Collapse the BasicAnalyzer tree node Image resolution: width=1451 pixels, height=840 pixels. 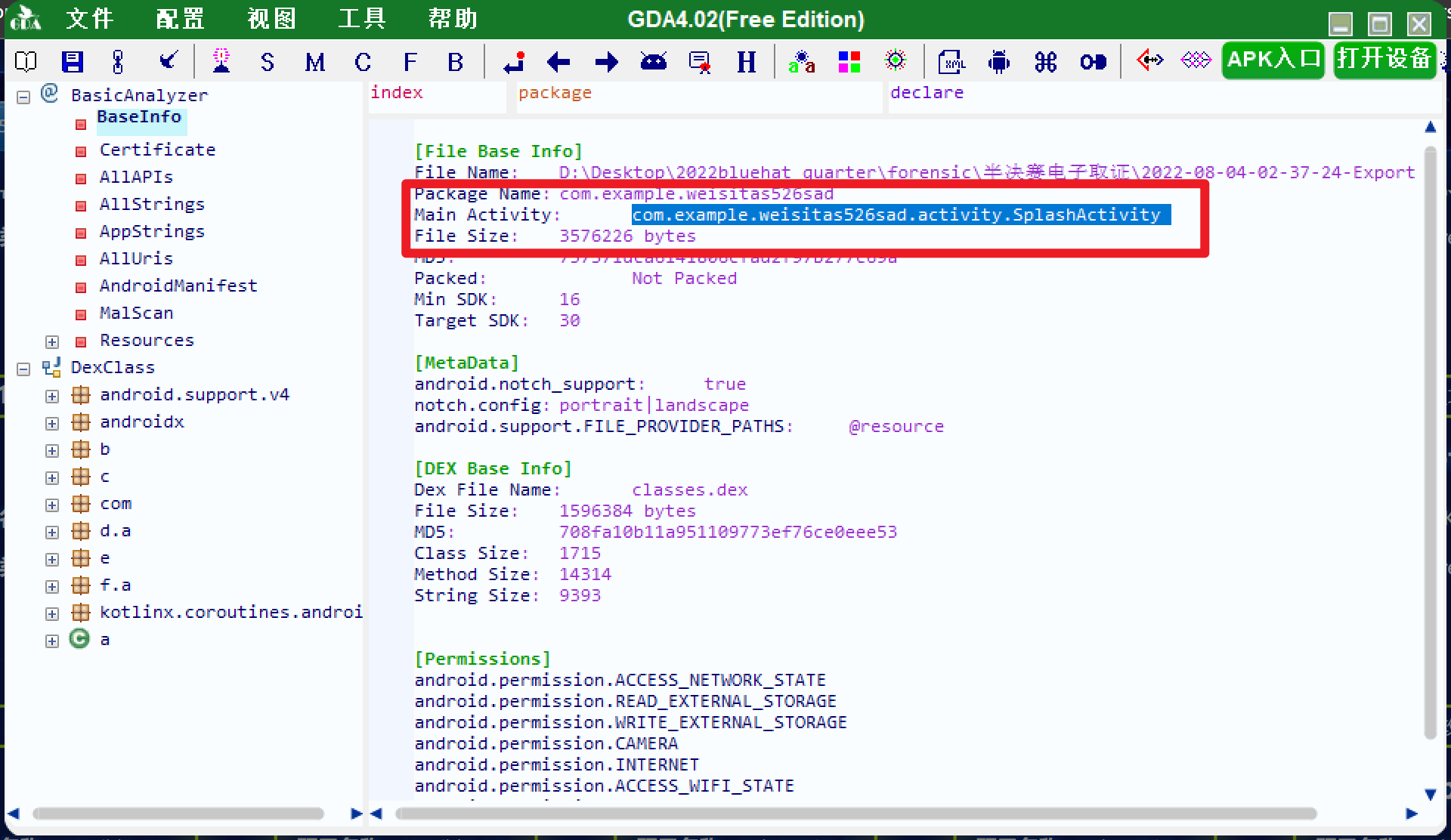point(23,97)
